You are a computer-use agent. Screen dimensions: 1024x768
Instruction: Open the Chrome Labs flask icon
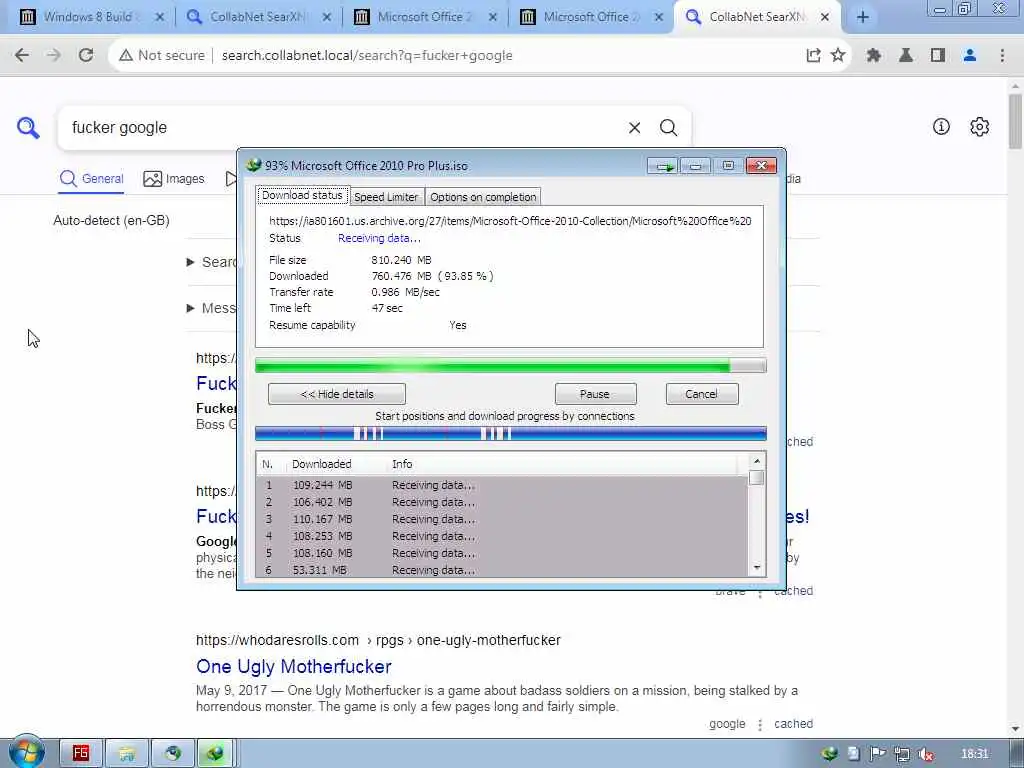coord(906,56)
